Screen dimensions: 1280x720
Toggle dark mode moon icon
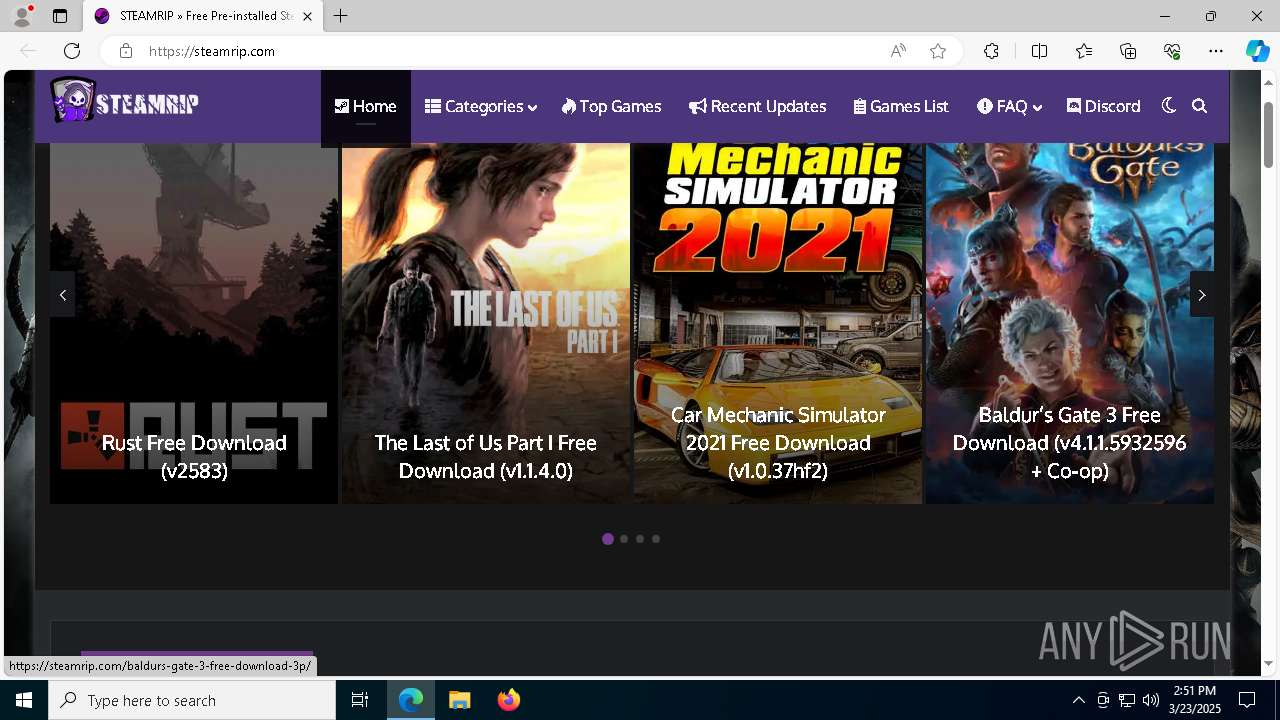tap(1168, 106)
